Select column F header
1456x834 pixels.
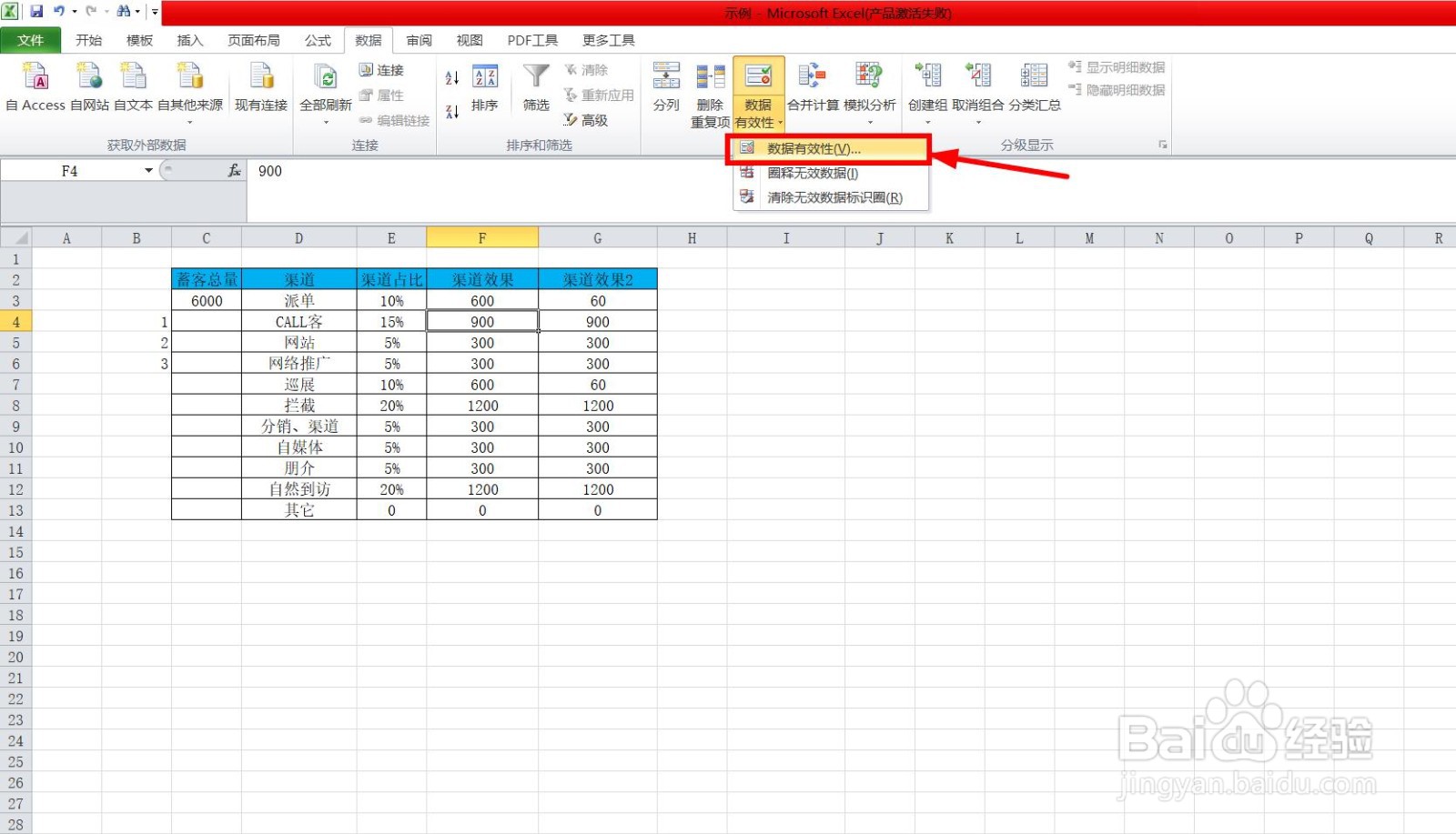[x=482, y=238]
